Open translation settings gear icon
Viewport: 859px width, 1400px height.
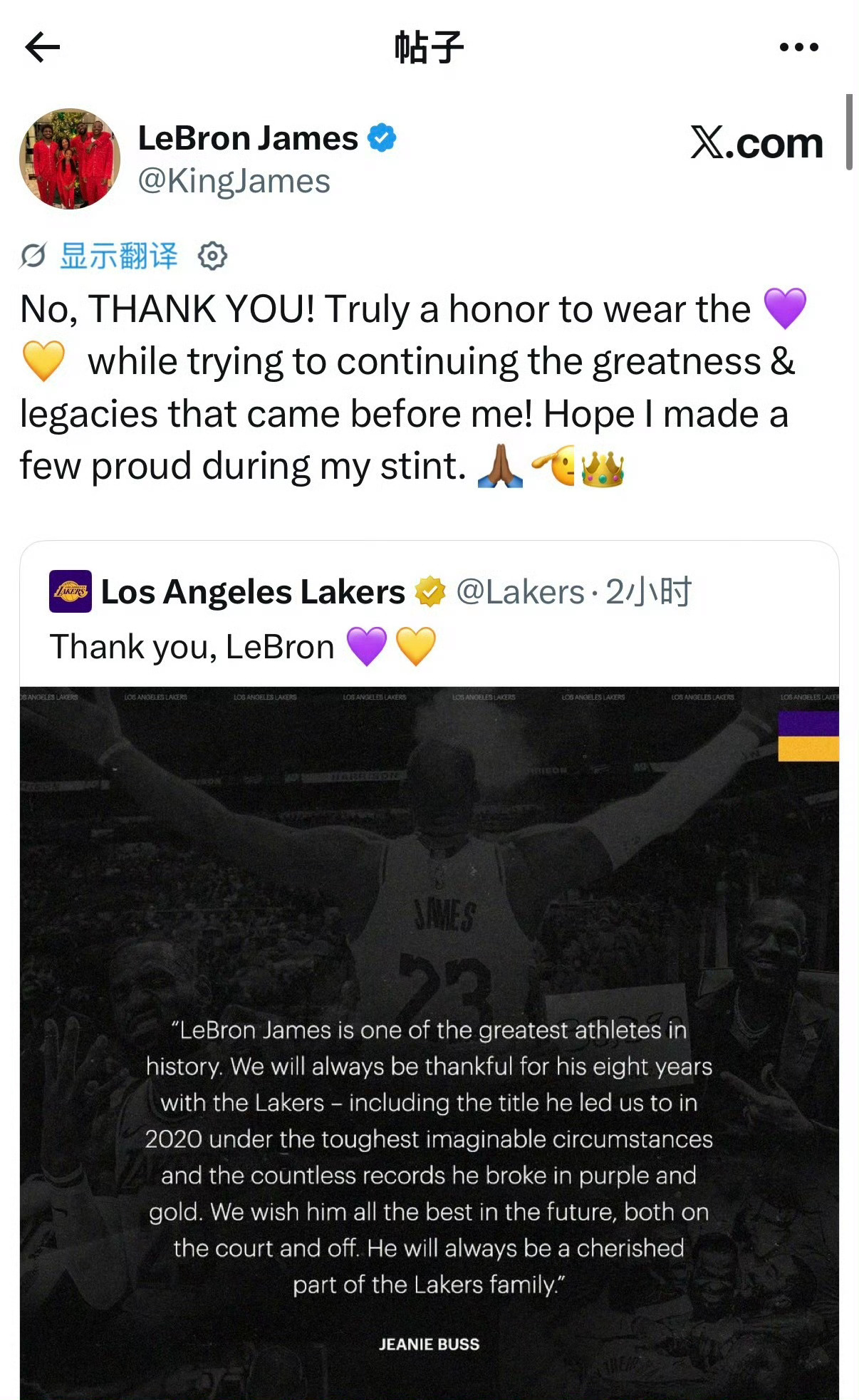click(212, 256)
